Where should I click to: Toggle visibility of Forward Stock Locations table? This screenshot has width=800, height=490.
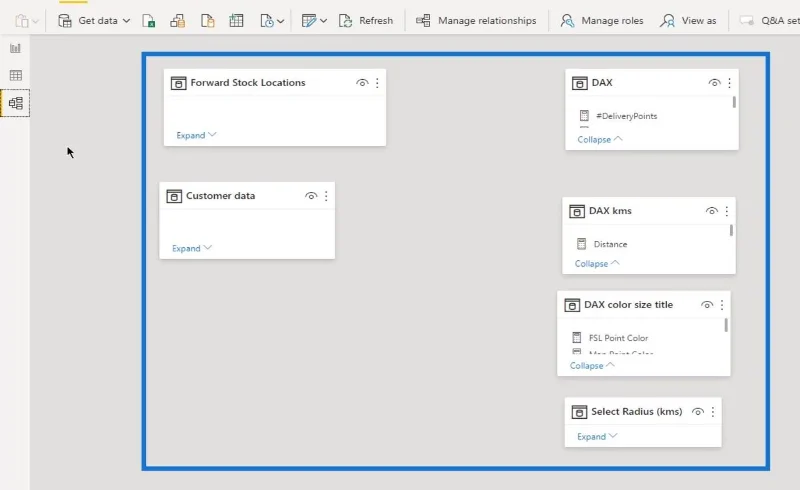click(x=362, y=83)
